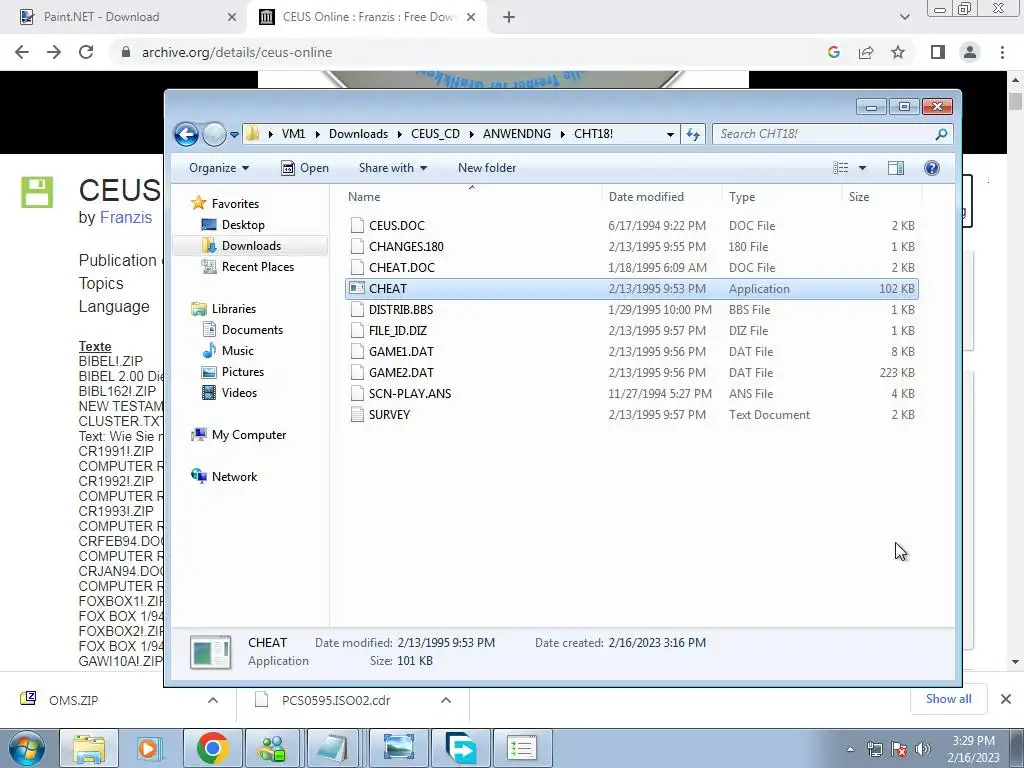
Task: Click the Explorer help question mark icon
Action: [x=932, y=168]
